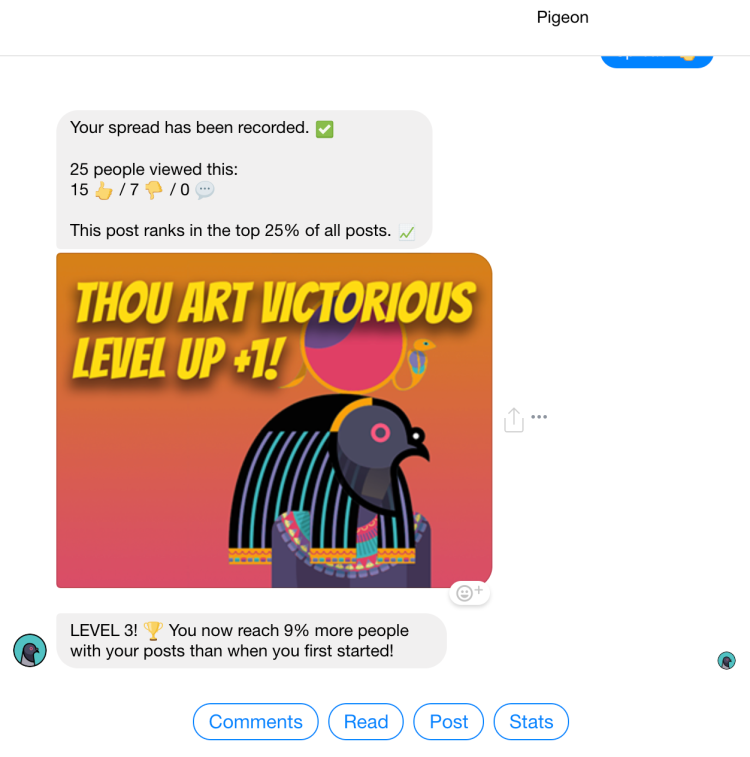Open the Thou Art Victorious image
The width and height of the screenshot is (750, 757).
click(x=274, y=420)
